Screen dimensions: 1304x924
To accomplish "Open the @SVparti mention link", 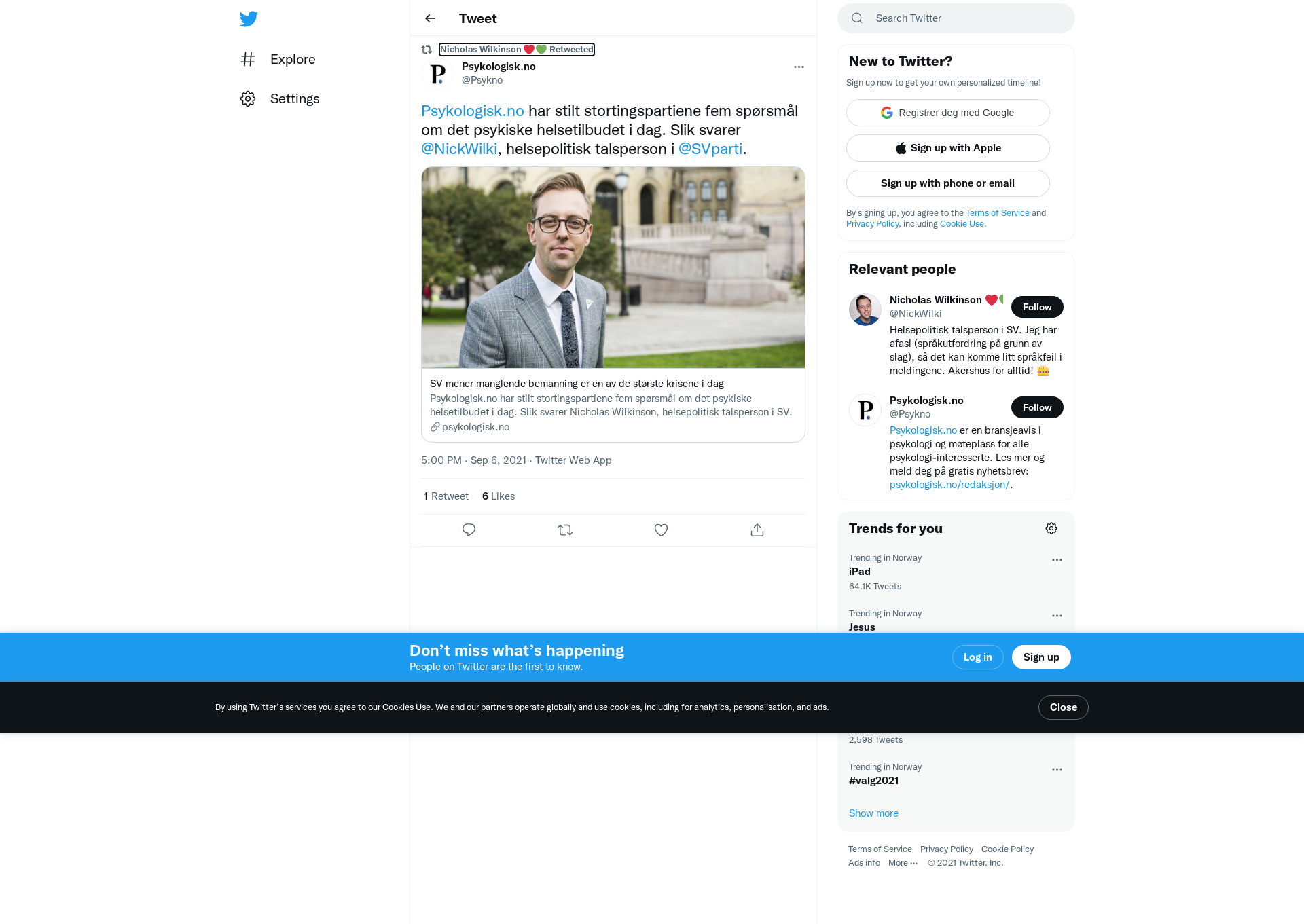I will click(710, 149).
